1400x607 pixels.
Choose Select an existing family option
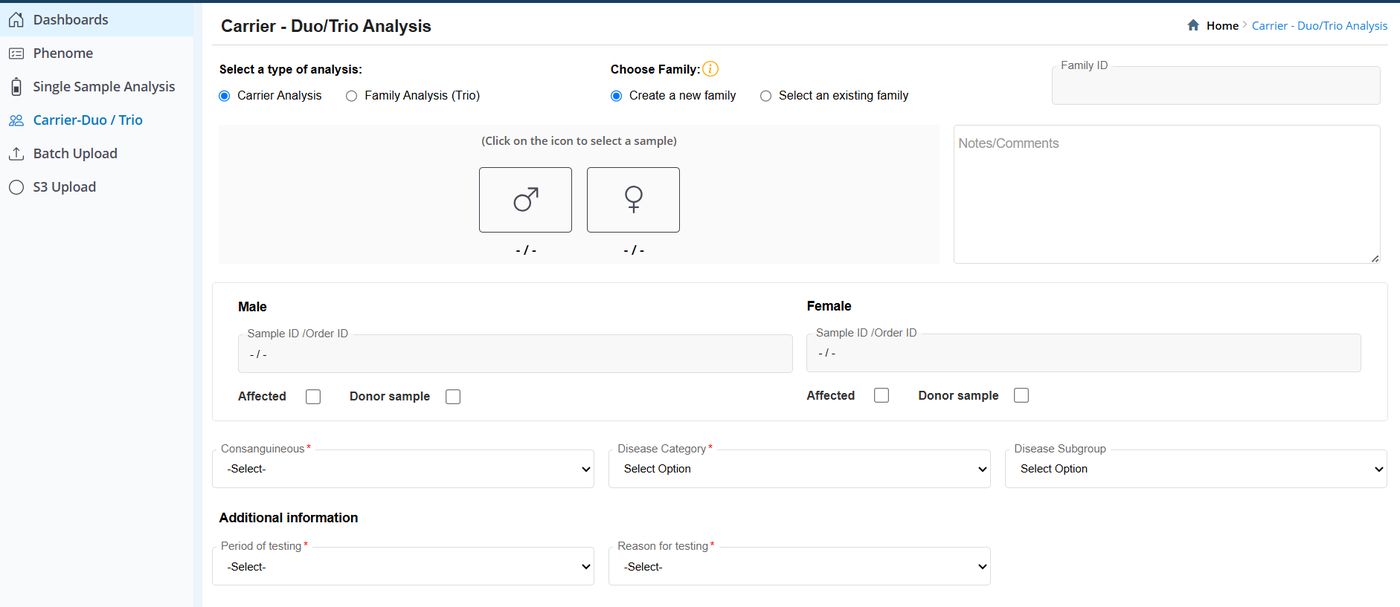coord(766,96)
